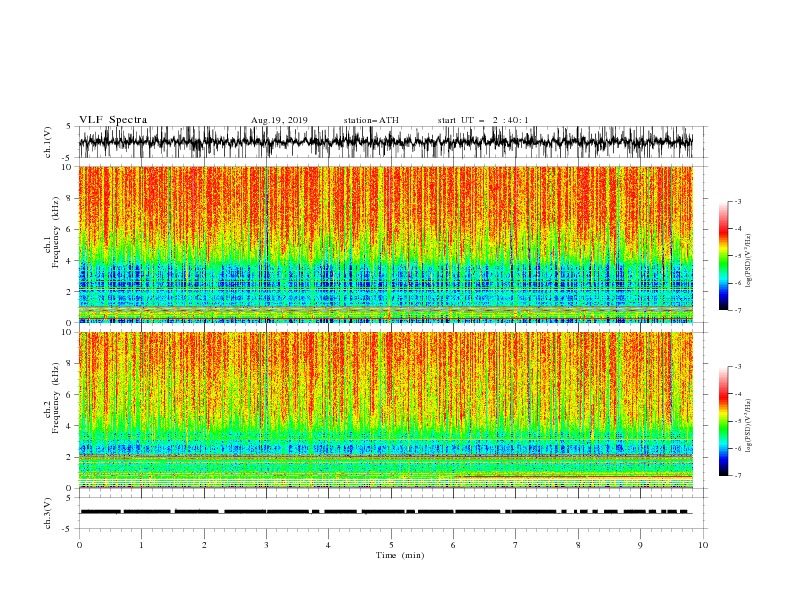This screenshot has height=612, width=792.
Task: Click the "2" tick on the time axis
Action: click(x=204, y=545)
